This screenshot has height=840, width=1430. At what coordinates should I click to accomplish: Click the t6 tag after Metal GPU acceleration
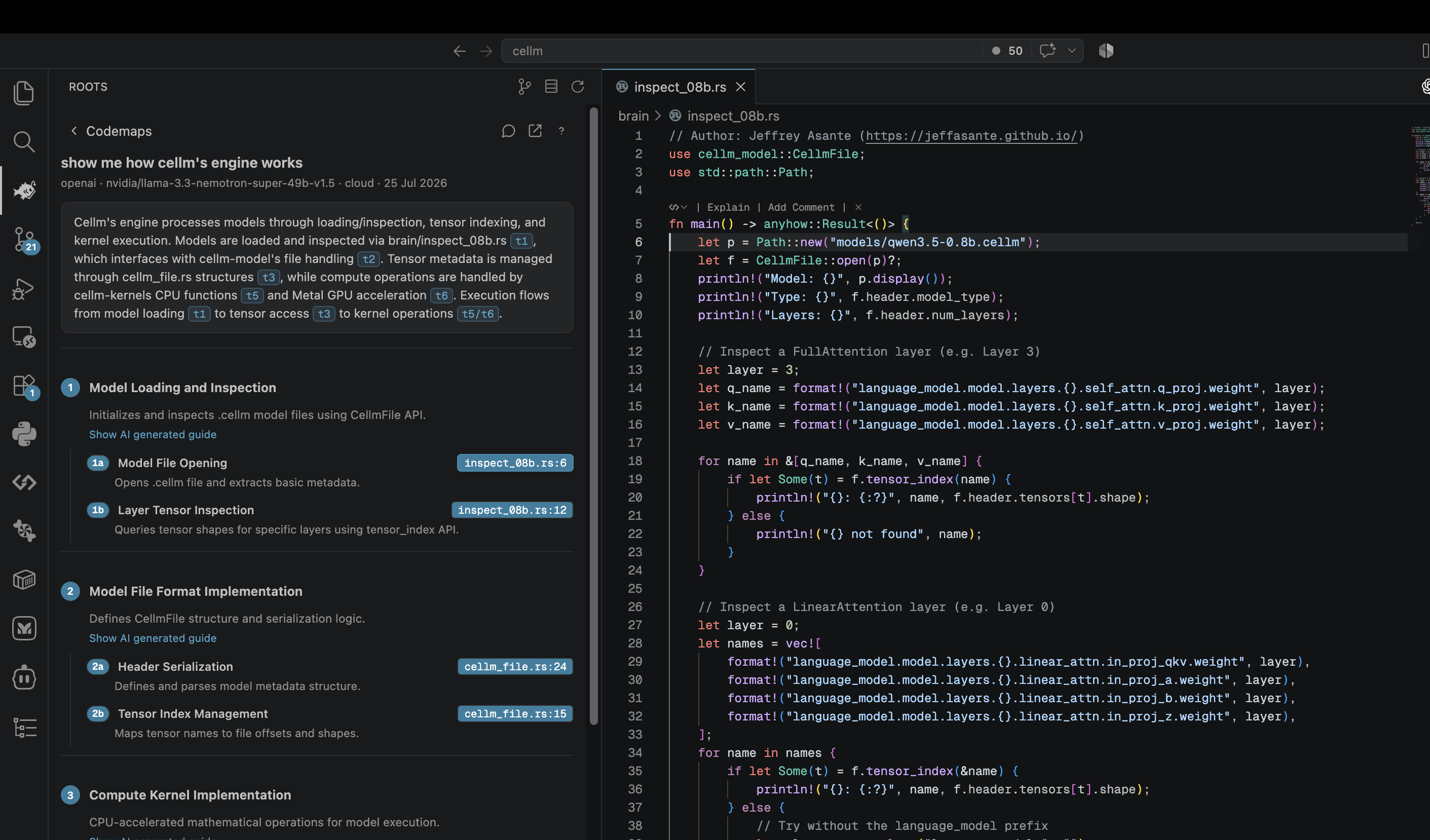click(441, 295)
